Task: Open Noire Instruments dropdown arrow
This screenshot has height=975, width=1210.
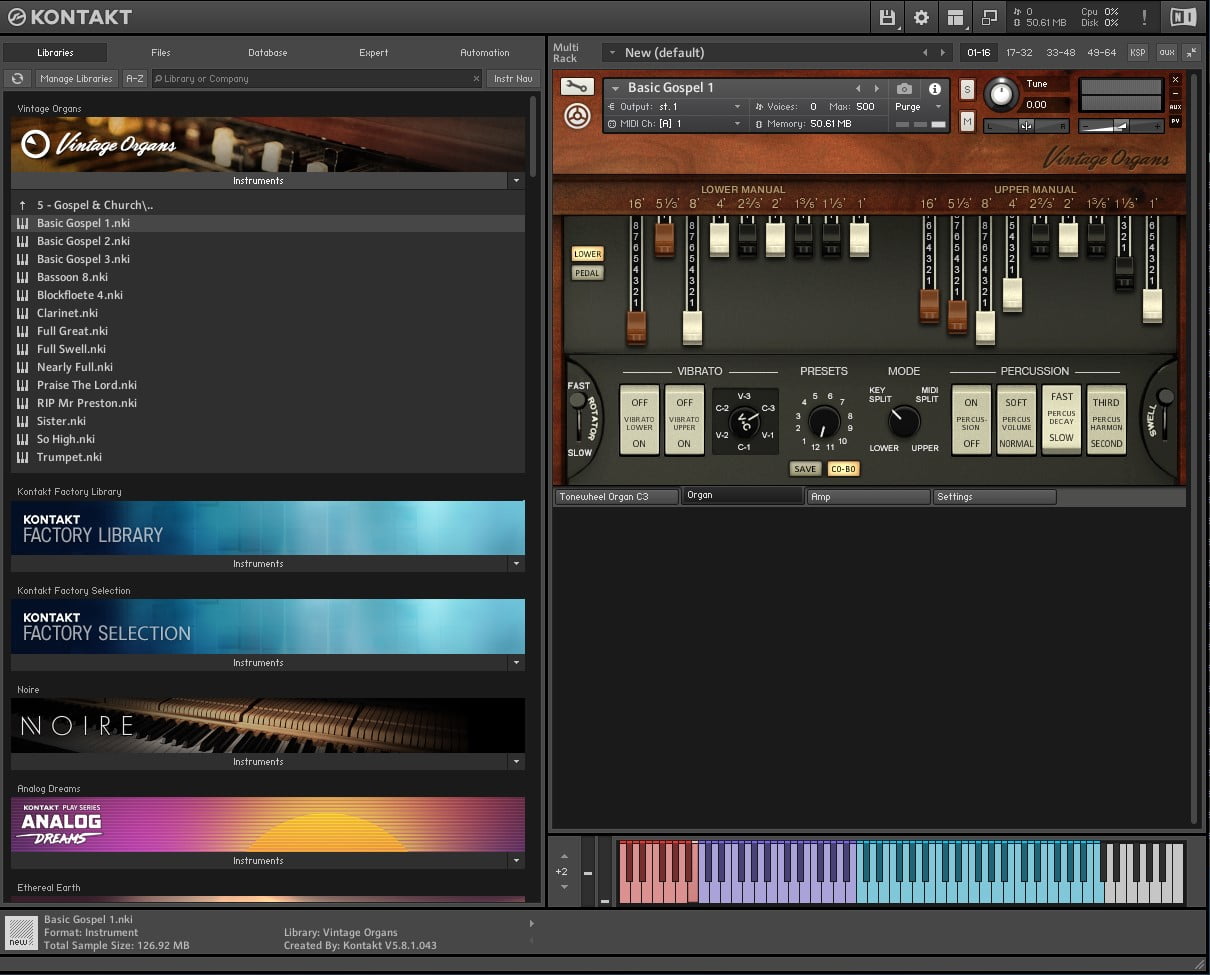Action: (516, 762)
